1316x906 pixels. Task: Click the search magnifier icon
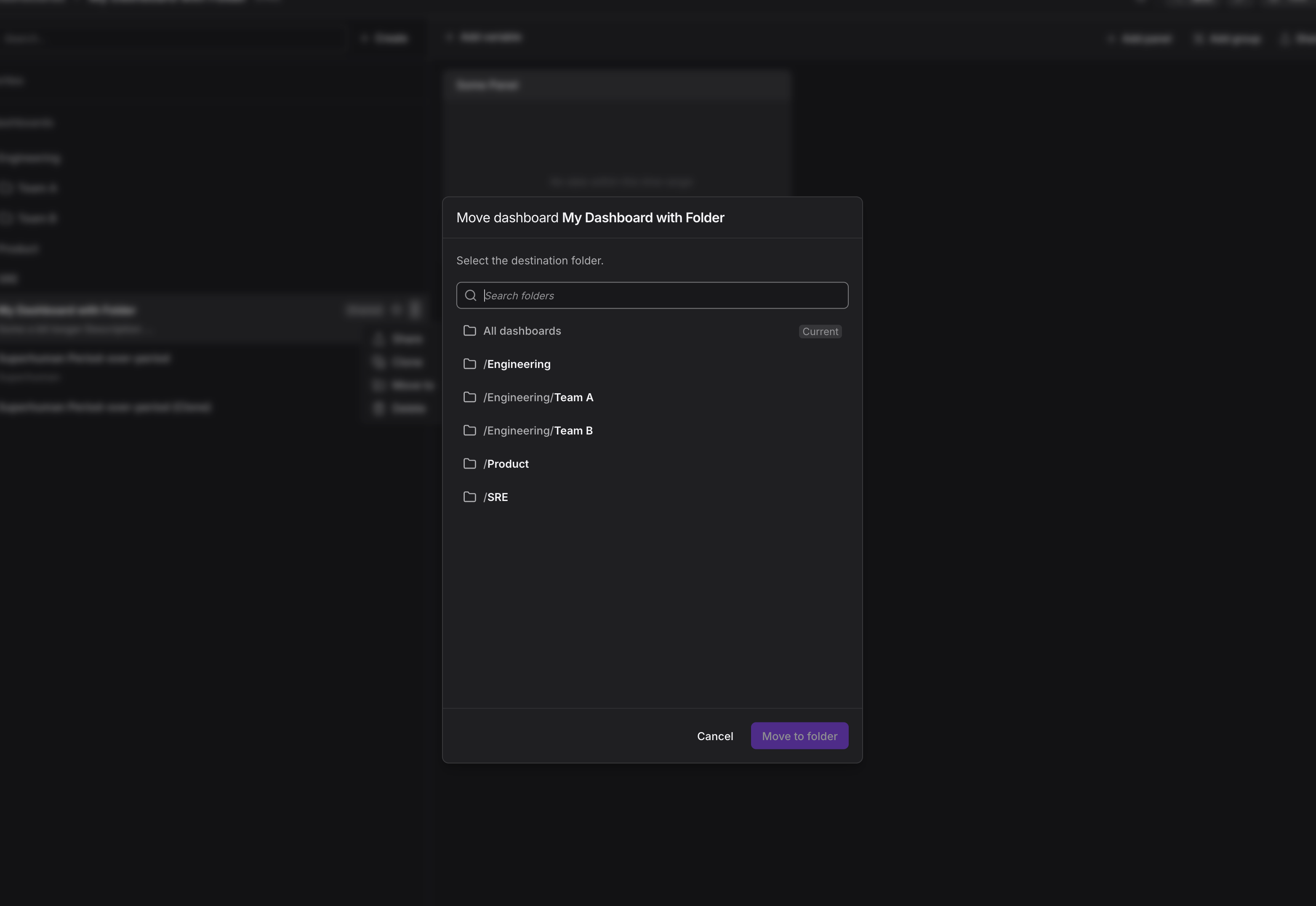point(470,295)
